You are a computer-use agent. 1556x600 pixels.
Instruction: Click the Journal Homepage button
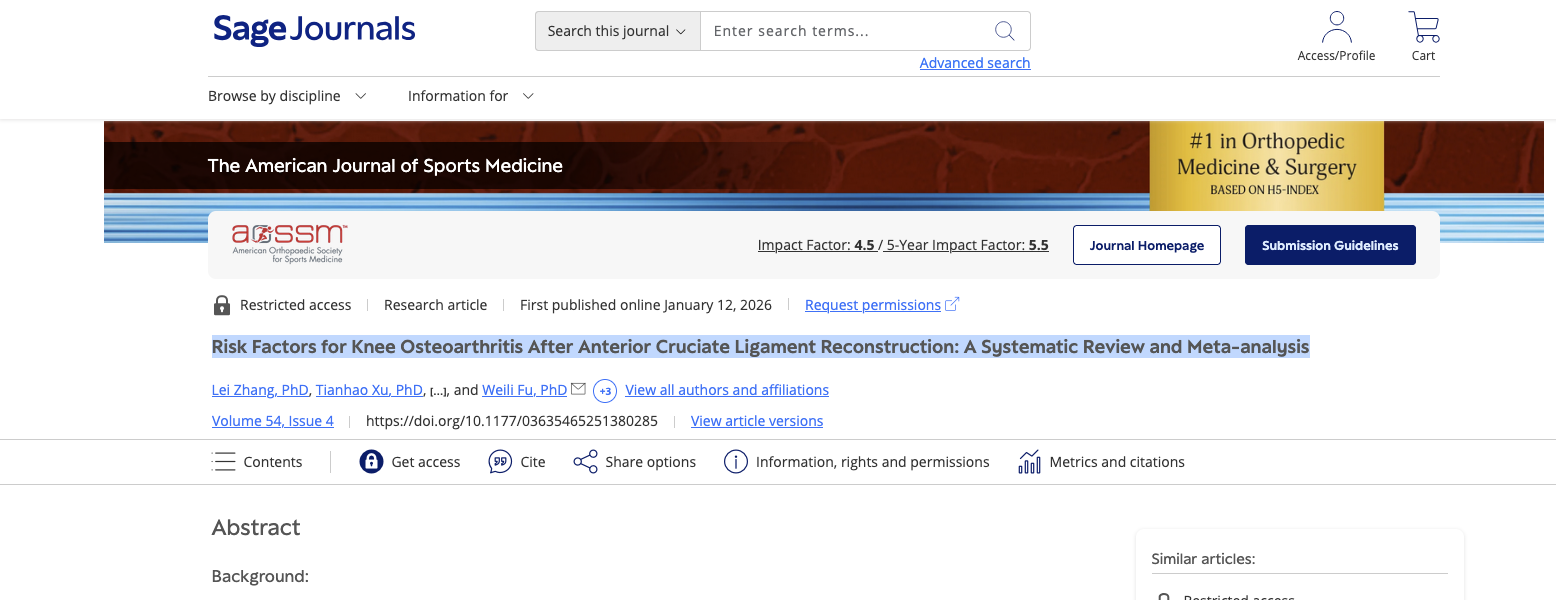[1146, 245]
